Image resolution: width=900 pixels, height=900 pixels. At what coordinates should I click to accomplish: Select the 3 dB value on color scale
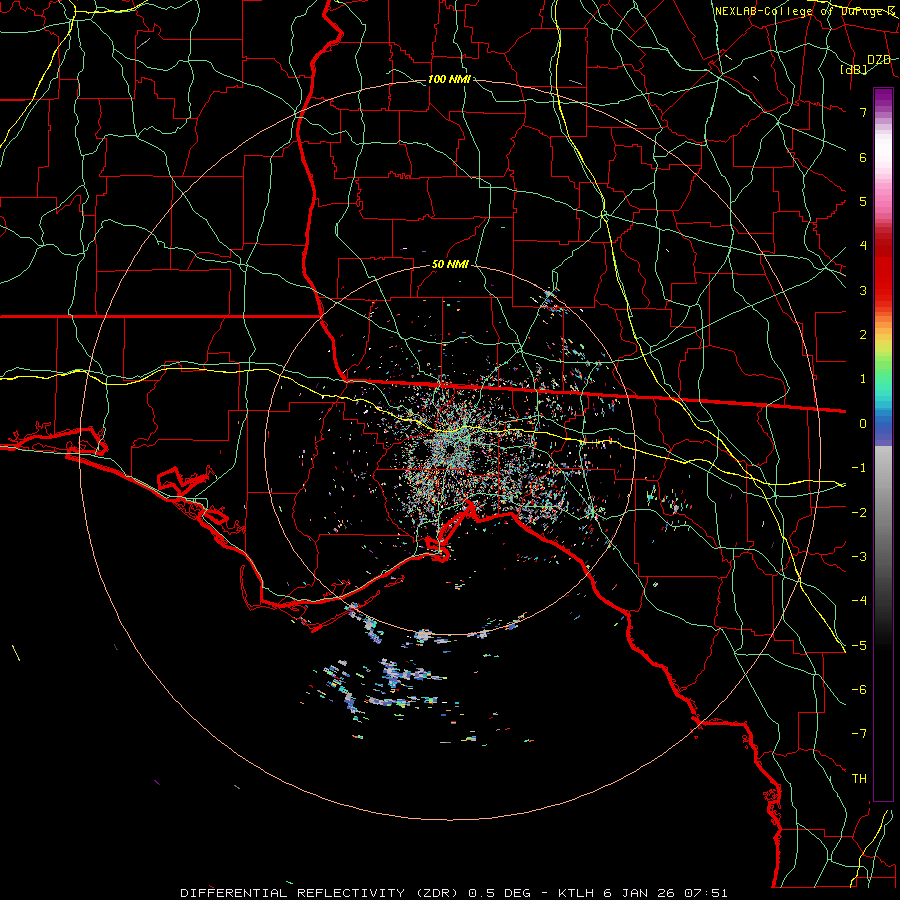click(x=863, y=290)
